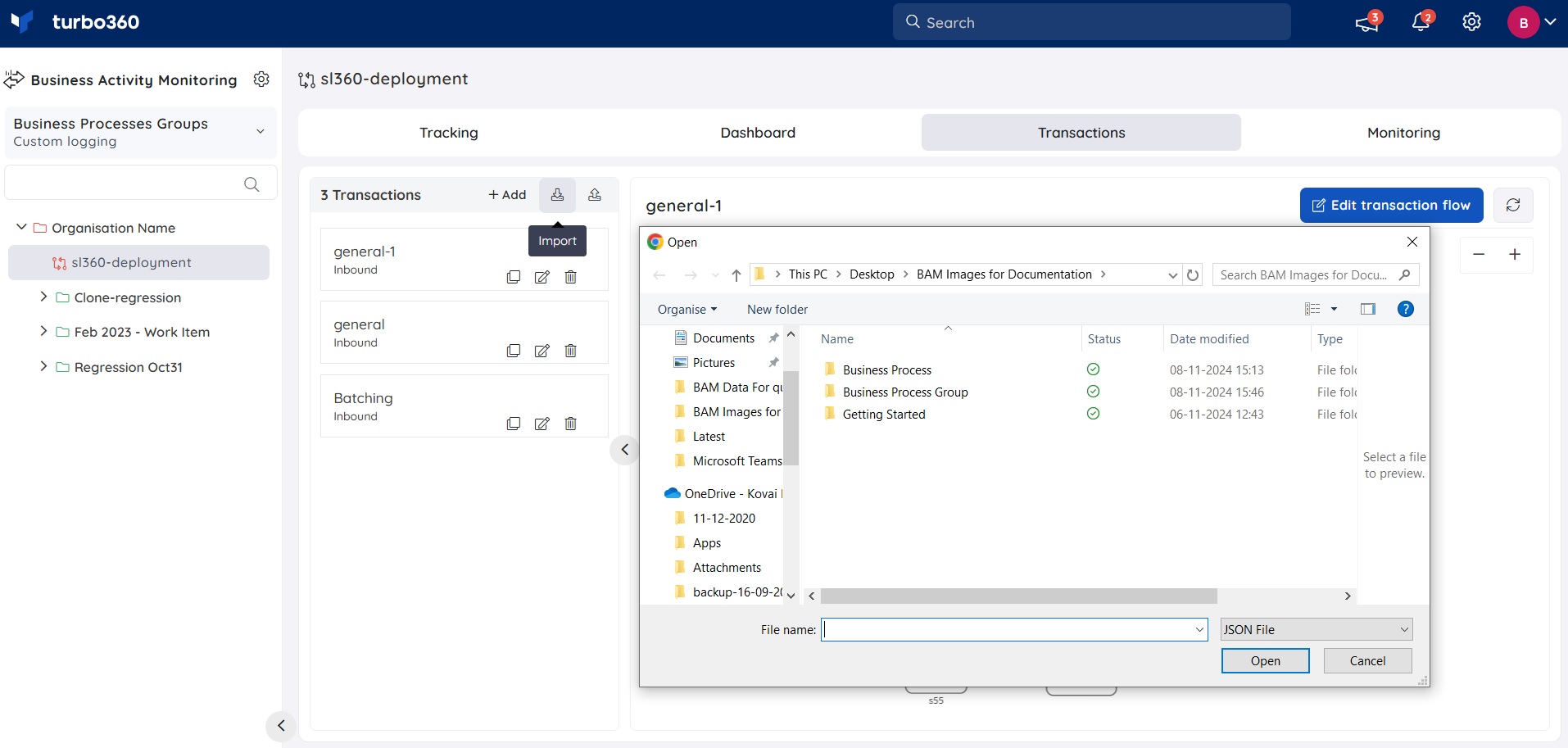Click Edit transaction flow button
This screenshot has height=748, width=1568.
1391,205
